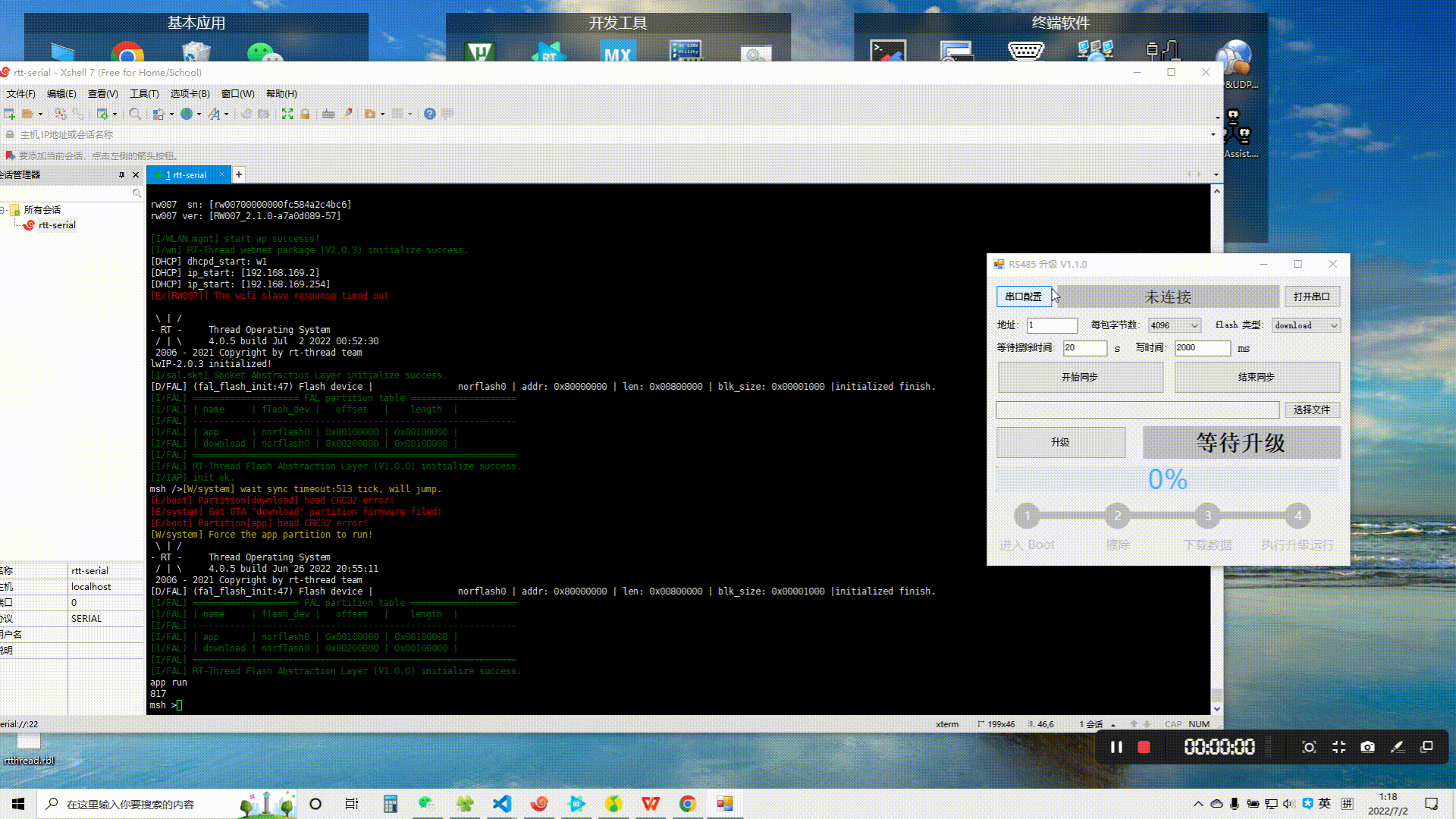Viewport: 1456px width, 819px height.
Task: Pause the screen recording
Action: (x=1116, y=747)
